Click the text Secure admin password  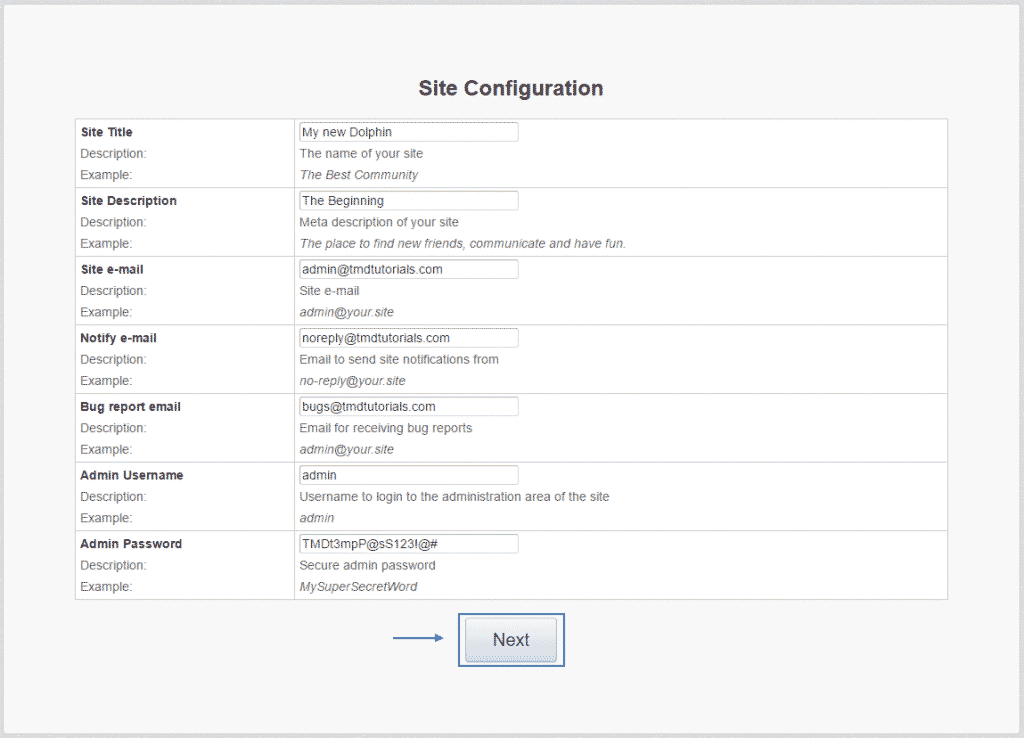(367, 565)
